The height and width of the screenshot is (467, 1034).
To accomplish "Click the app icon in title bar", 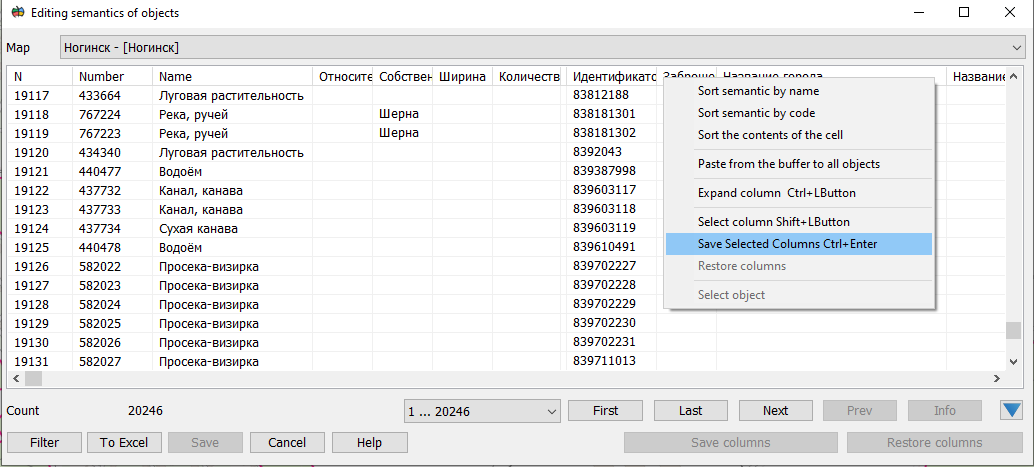I will click(x=15, y=13).
